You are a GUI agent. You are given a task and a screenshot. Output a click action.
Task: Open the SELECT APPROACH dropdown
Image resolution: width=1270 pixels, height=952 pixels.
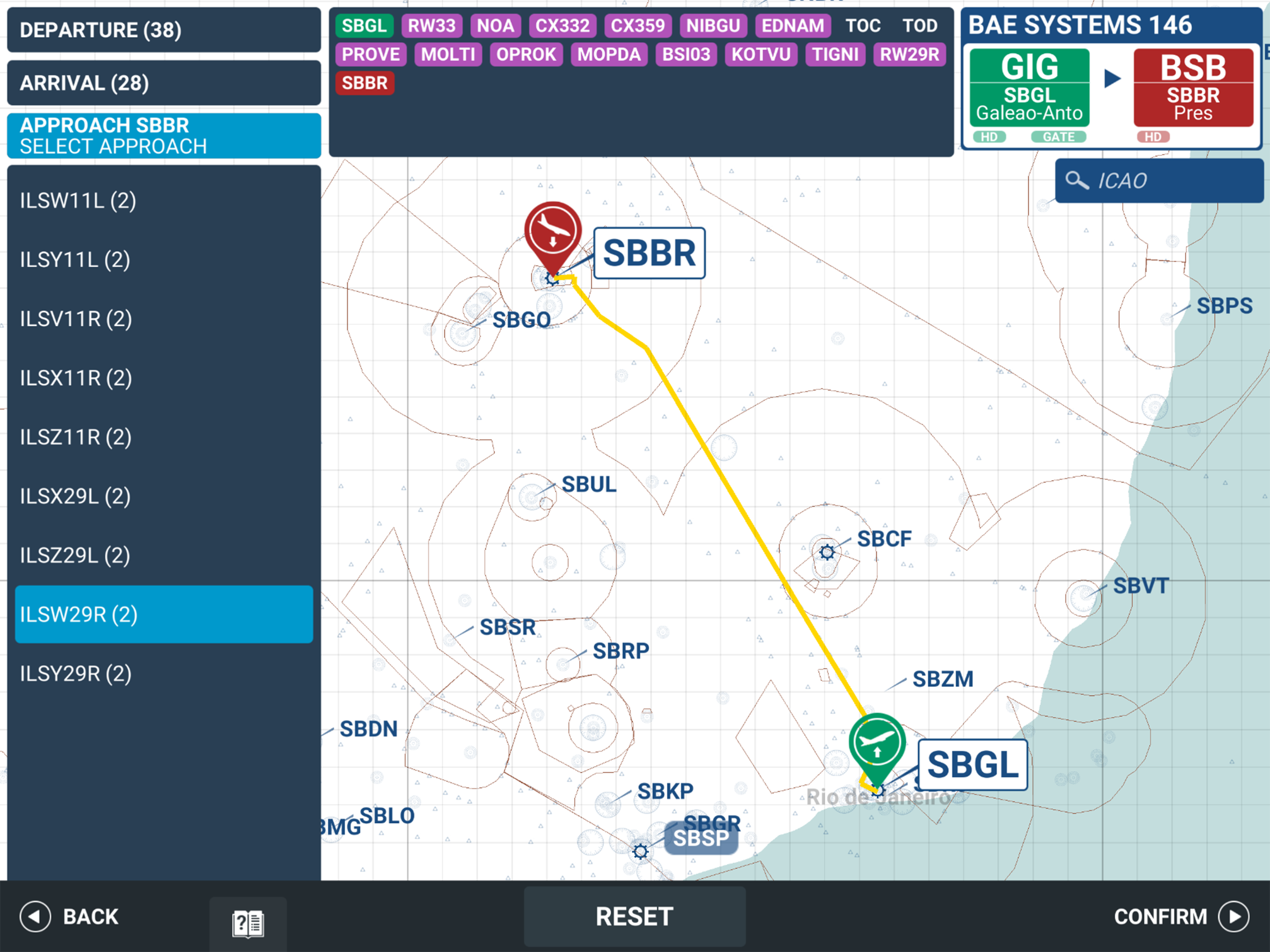163,146
